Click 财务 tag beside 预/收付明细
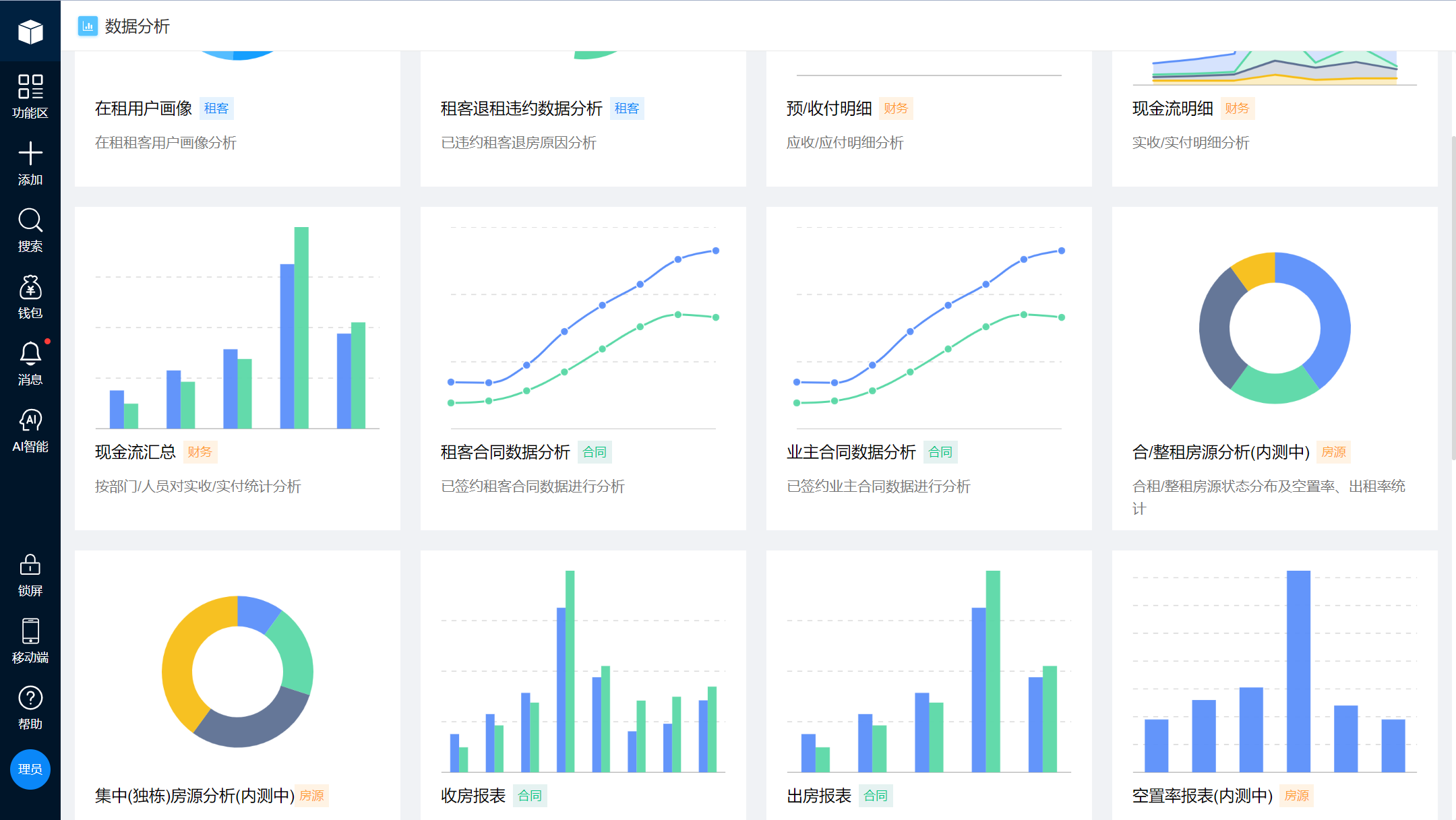 click(896, 108)
